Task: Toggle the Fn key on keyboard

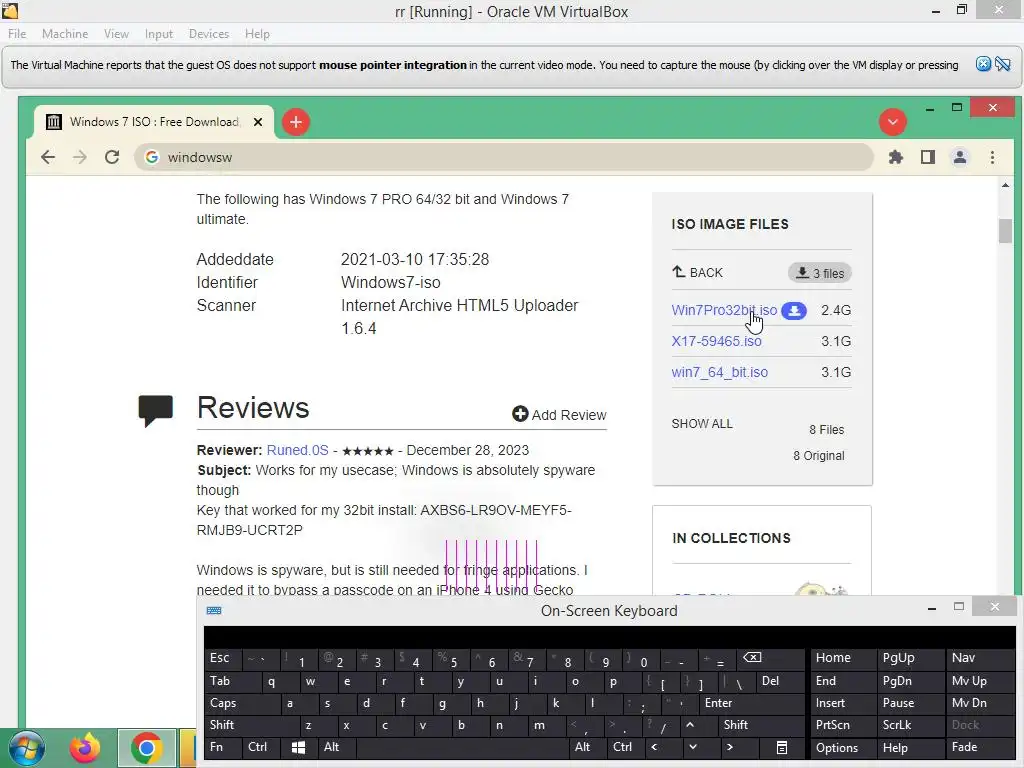Action: click(221, 747)
